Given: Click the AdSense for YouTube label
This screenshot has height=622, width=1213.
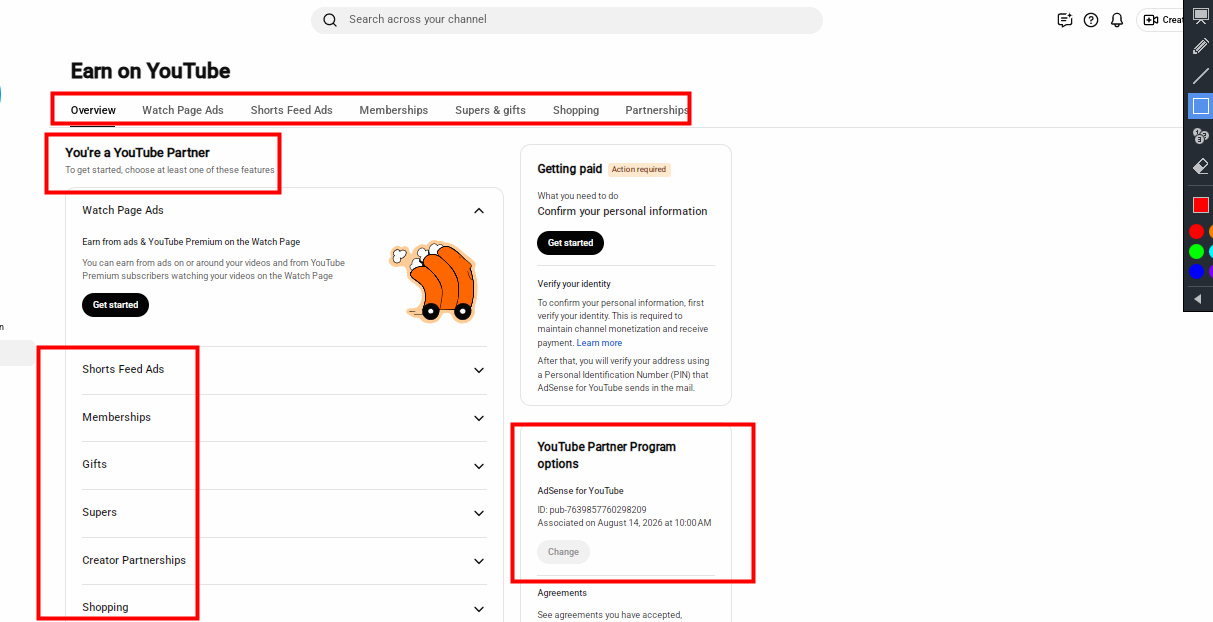Looking at the screenshot, I should [x=580, y=491].
